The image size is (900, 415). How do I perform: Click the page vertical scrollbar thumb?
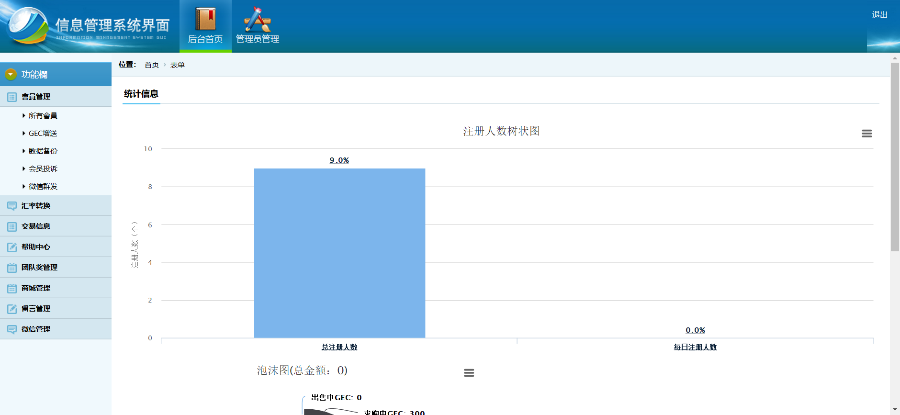click(x=895, y=157)
